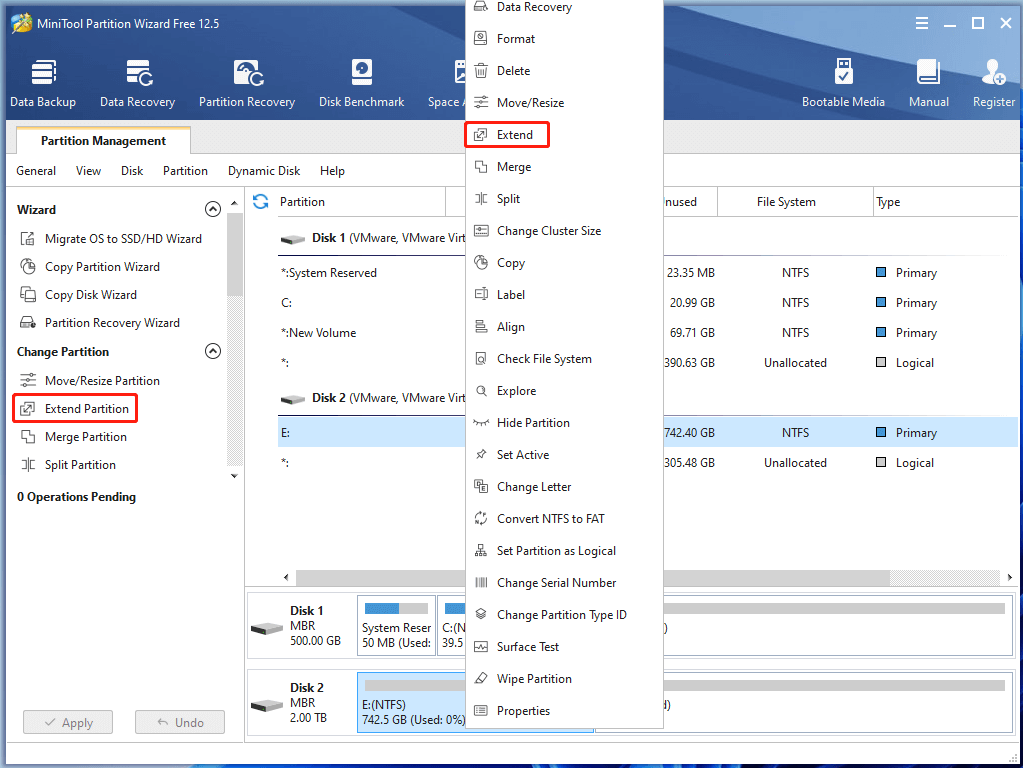
Task: Collapse the Wizard section
Action: point(212,210)
